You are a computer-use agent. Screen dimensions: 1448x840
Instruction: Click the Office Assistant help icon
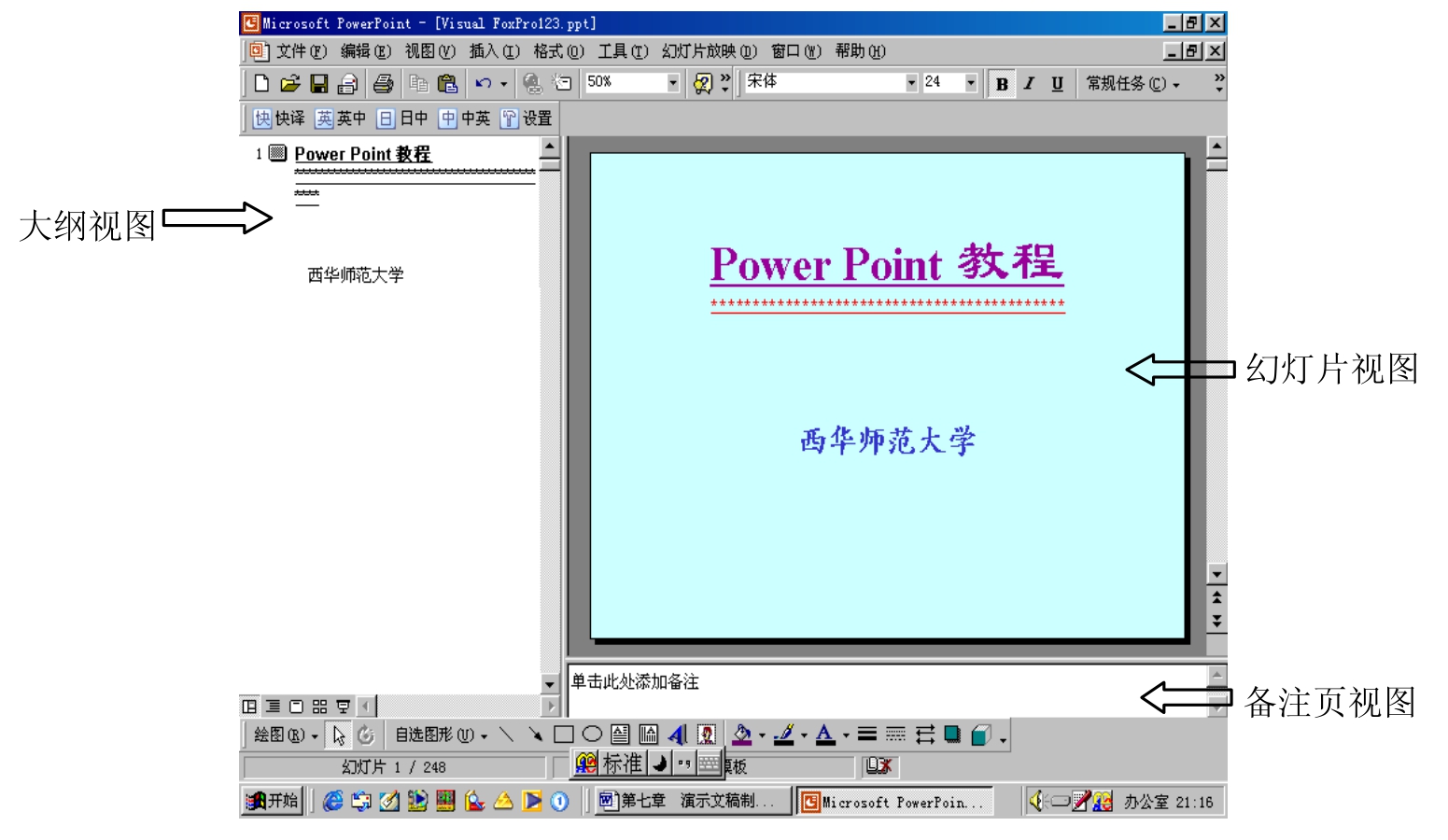click(702, 84)
